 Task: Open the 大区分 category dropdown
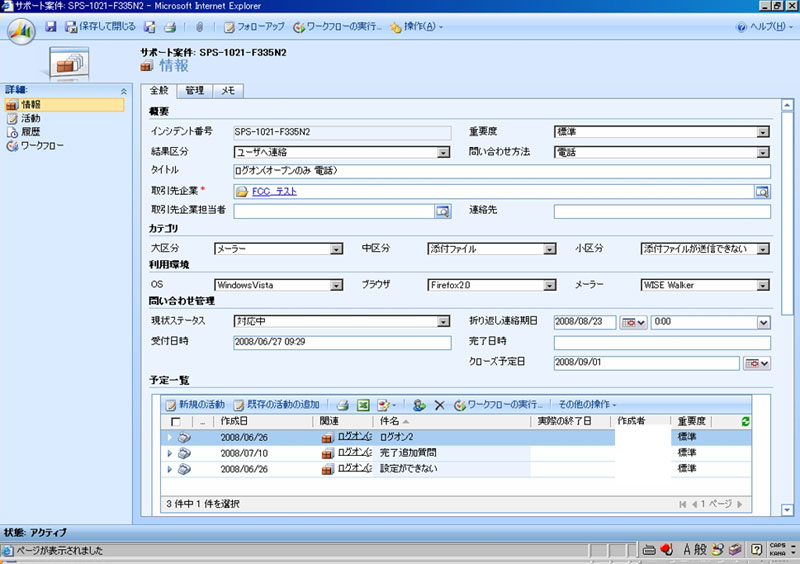(336, 249)
